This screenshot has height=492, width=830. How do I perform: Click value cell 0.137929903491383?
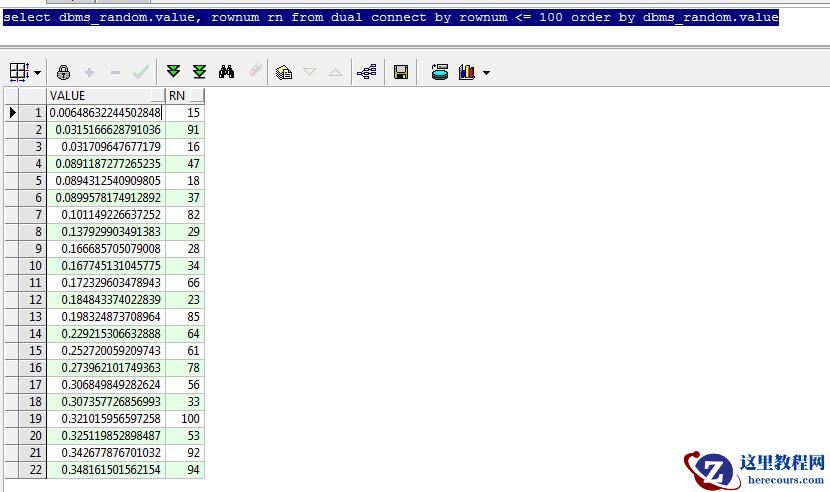106,231
